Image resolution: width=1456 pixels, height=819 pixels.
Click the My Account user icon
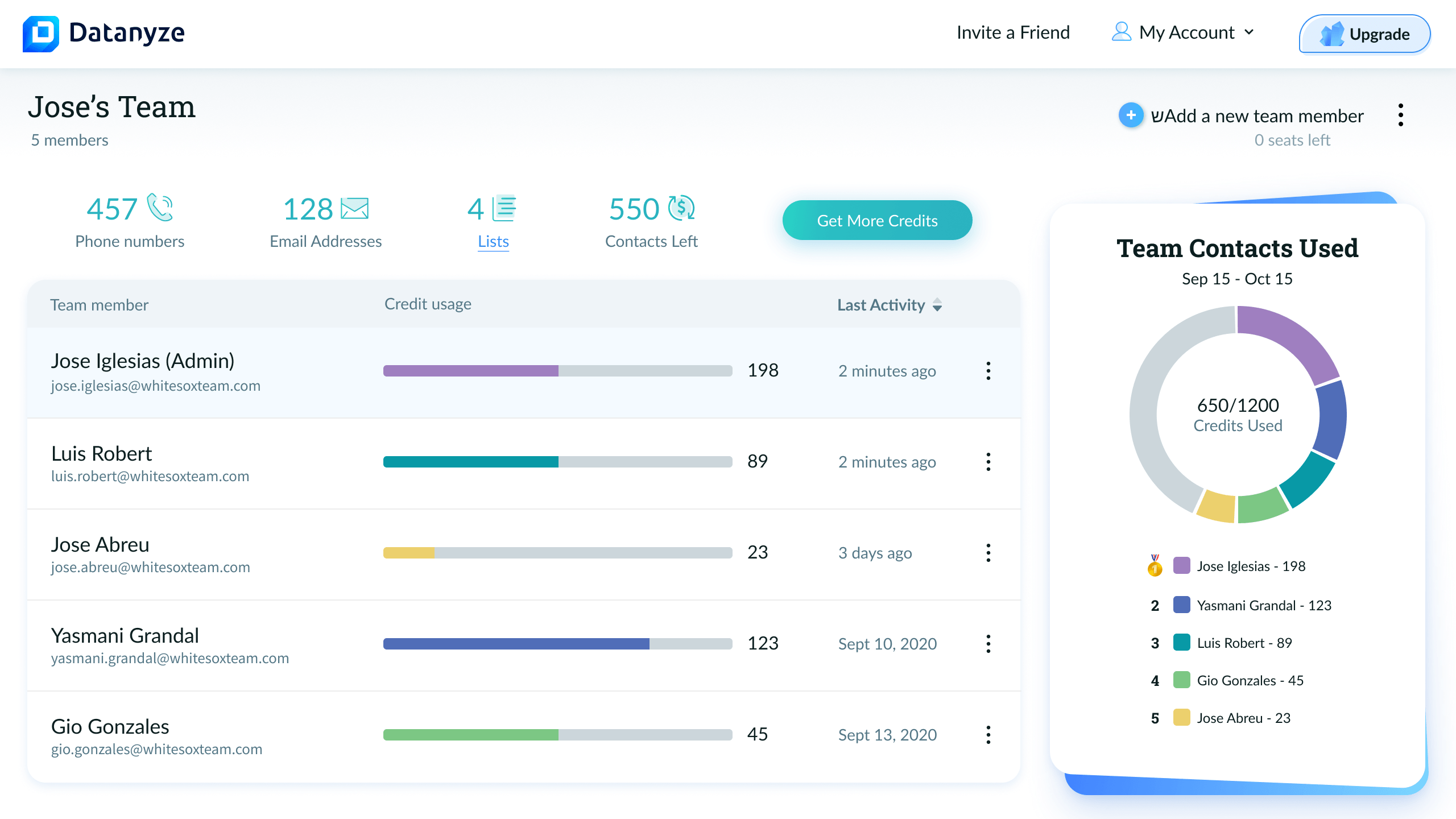click(x=1121, y=32)
